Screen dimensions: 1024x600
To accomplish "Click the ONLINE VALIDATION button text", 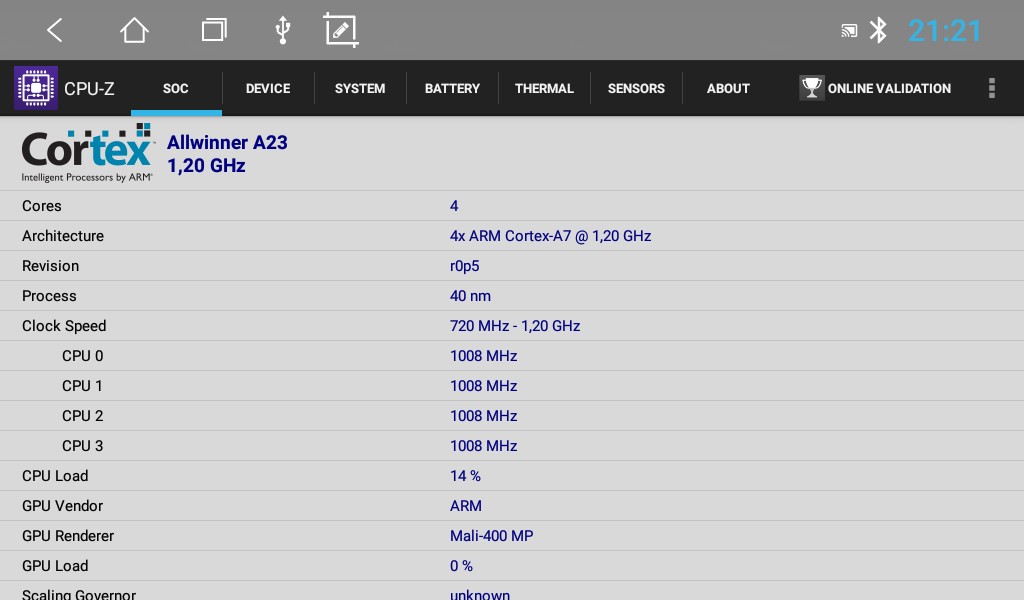I will pyautogui.click(x=889, y=88).
